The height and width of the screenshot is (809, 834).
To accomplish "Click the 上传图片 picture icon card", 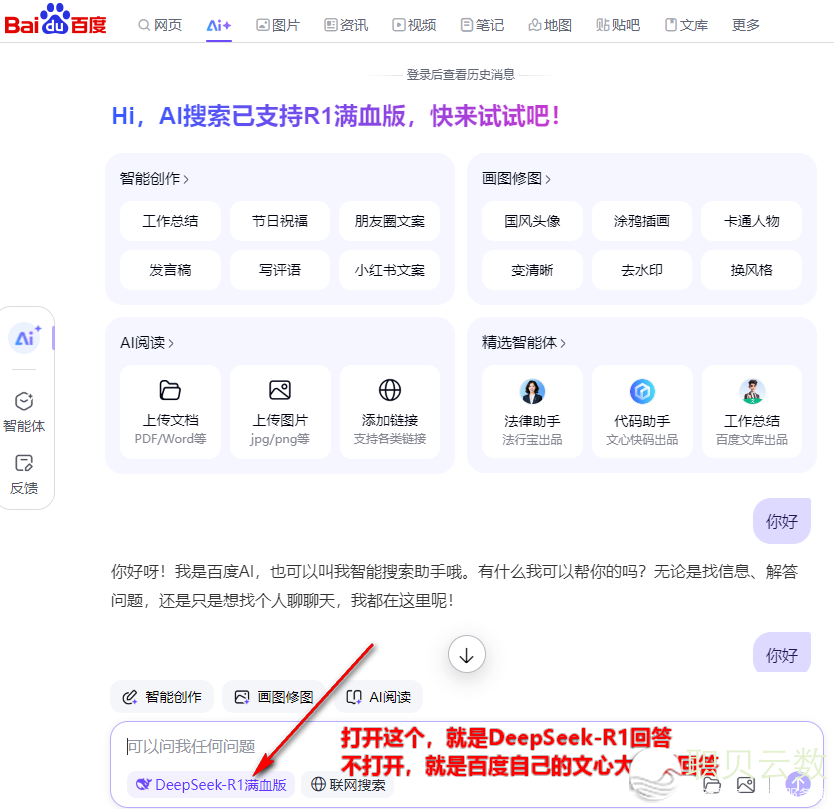I will 280,412.
